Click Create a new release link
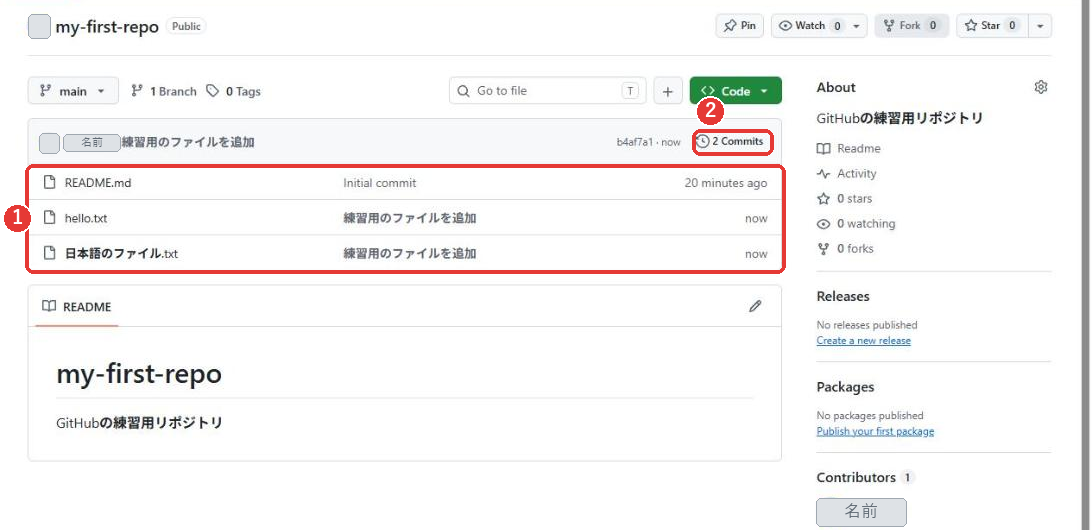Screen dimensions: 1092x530 (x=864, y=341)
